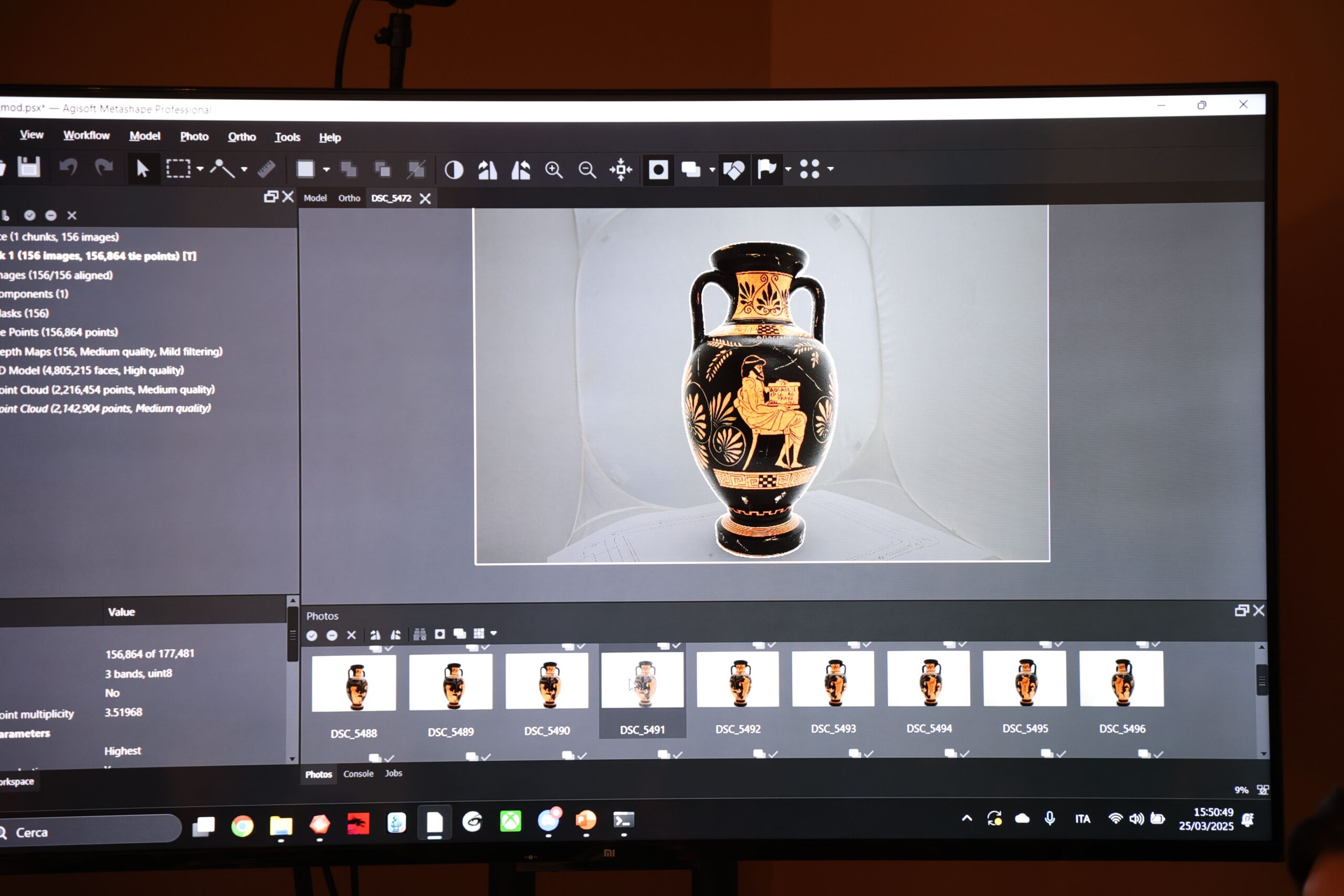Enable items via Workspace check icon
This screenshot has height=896, width=1344.
[x=30, y=215]
